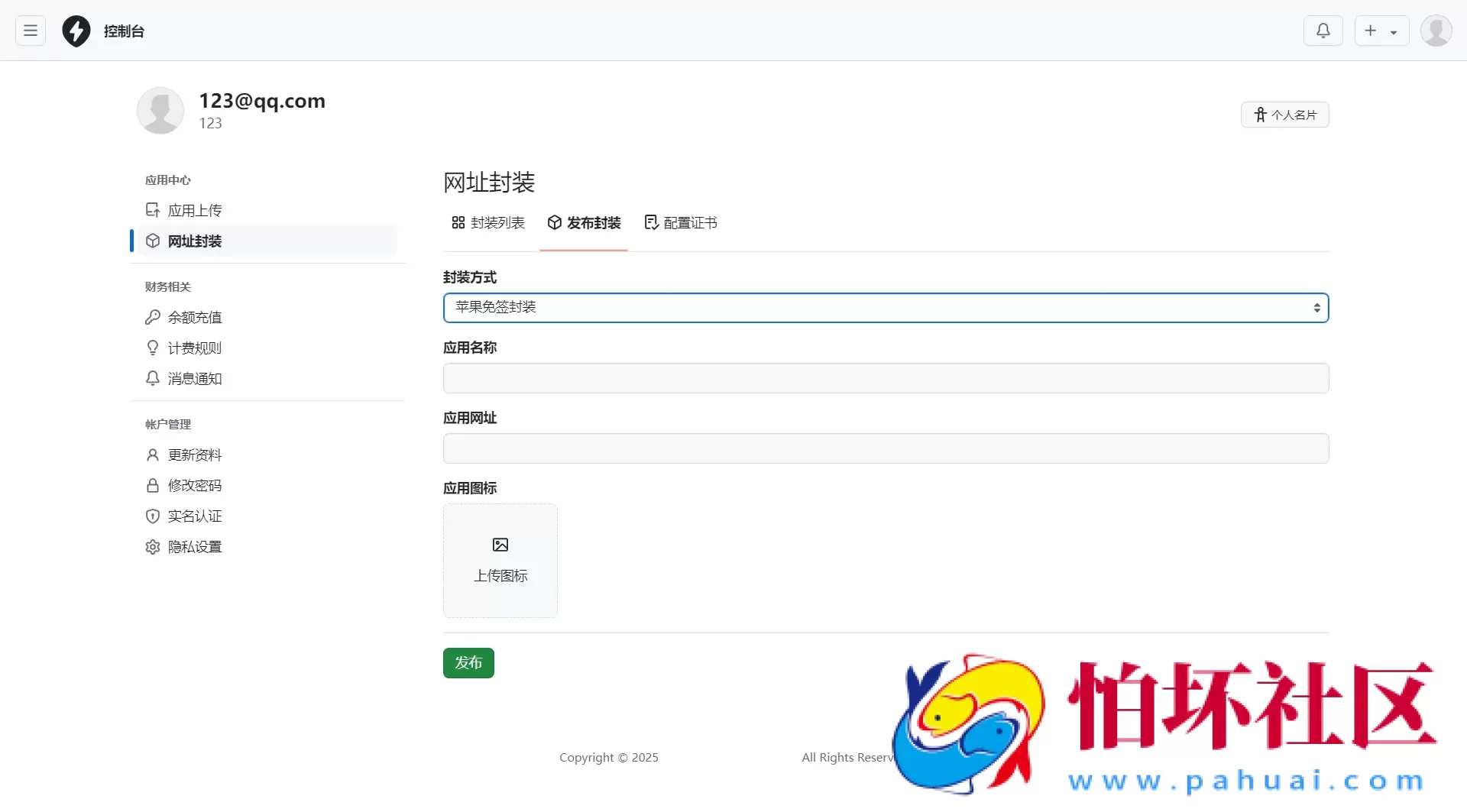
Task: Open the hamburger menu
Action: (x=30, y=31)
